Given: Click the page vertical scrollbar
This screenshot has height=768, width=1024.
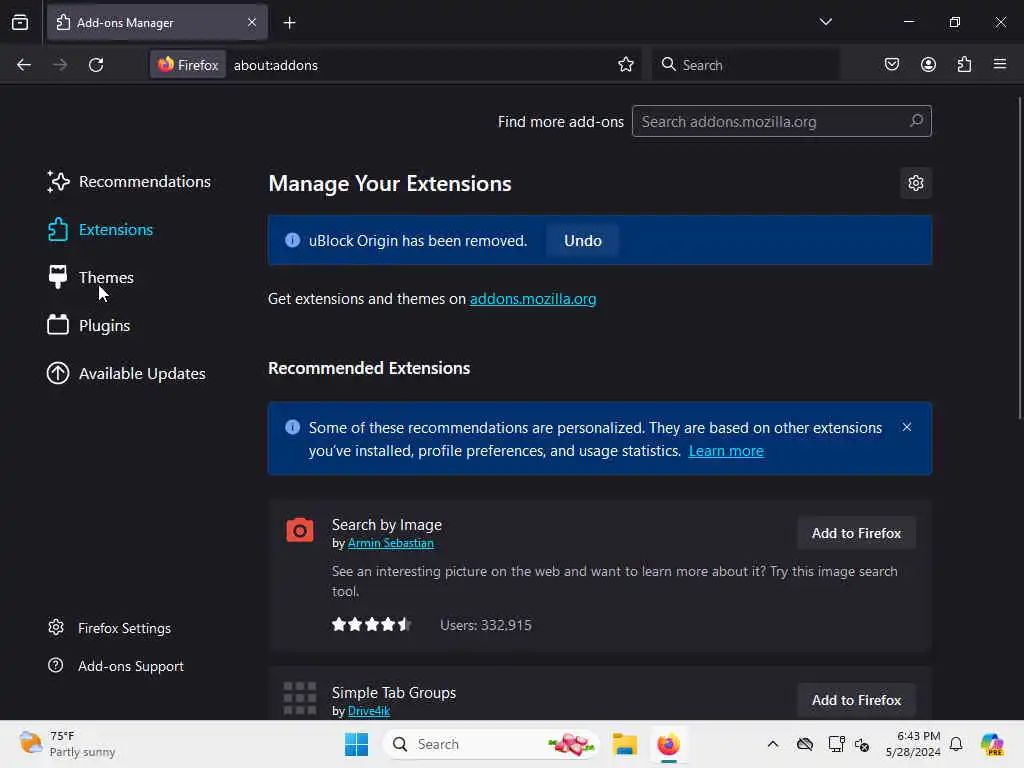Looking at the screenshot, I should point(1019,258).
